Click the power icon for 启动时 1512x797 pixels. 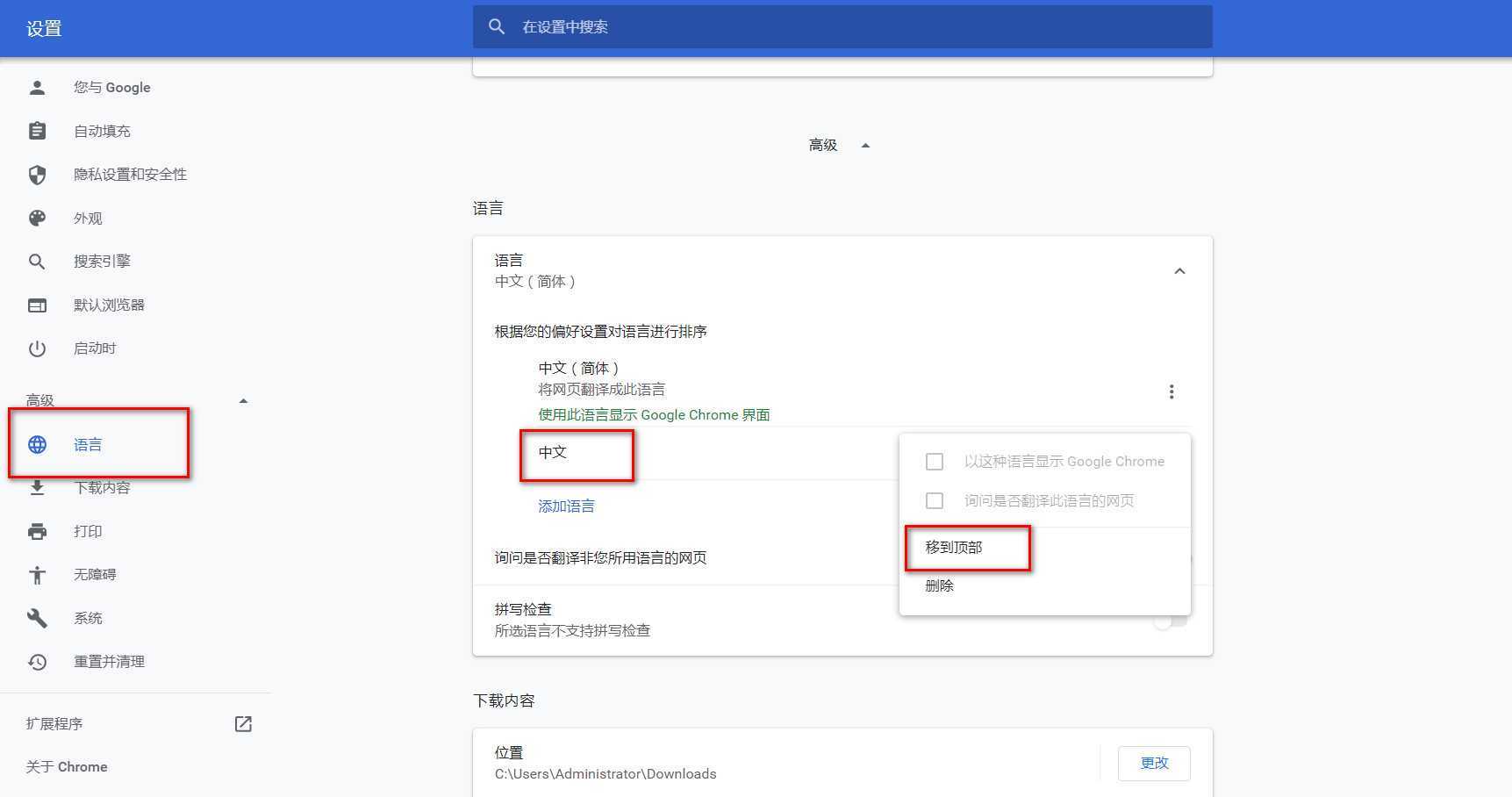pyautogui.click(x=37, y=348)
